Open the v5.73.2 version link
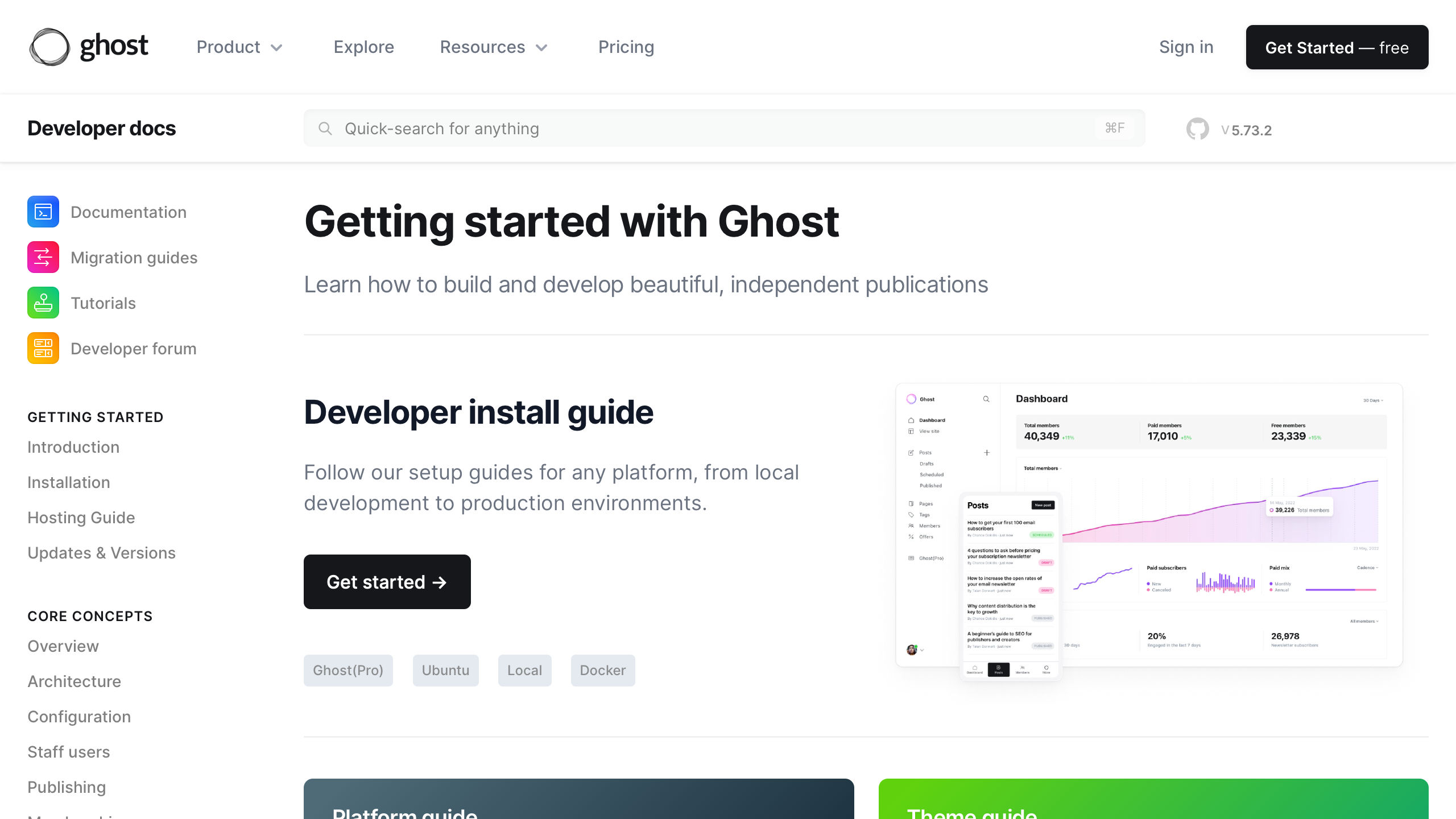Image resolution: width=1456 pixels, height=819 pixels. tap(1246, 130)
